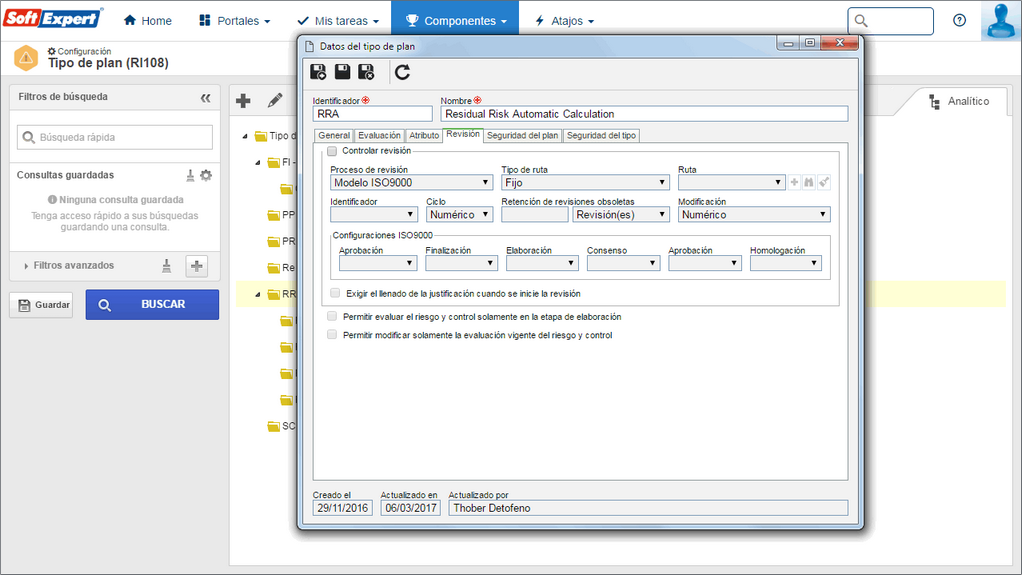The image size is (1022, 575).
Task: Click the Save and Close floppy icon
Action: click(366, 72)
